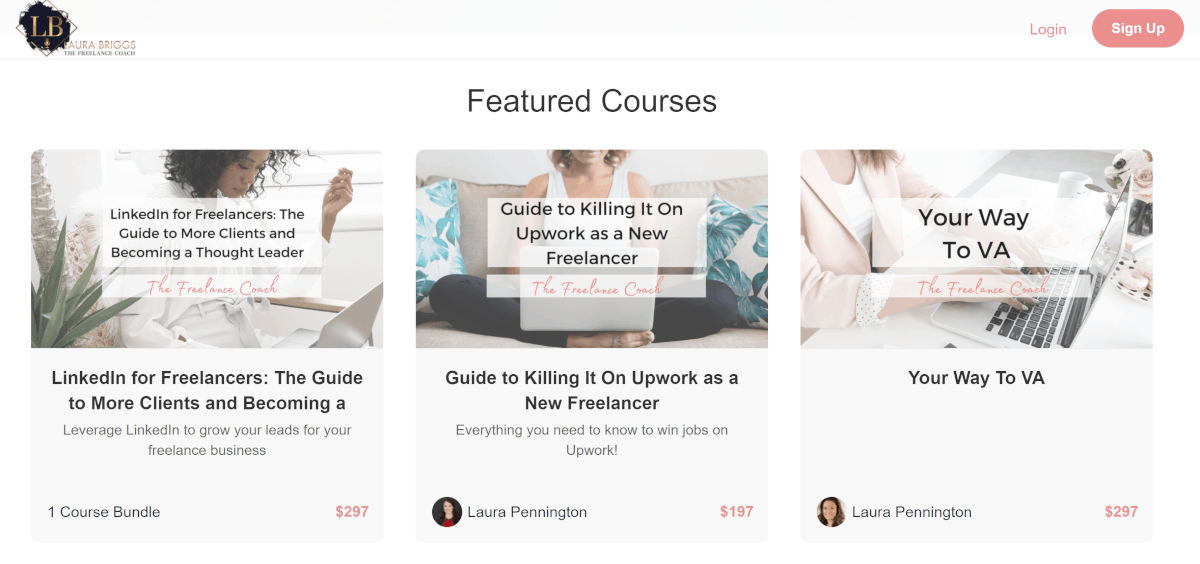
Task: Click author name on Your Way To VA card
Action: coord(912,512)
